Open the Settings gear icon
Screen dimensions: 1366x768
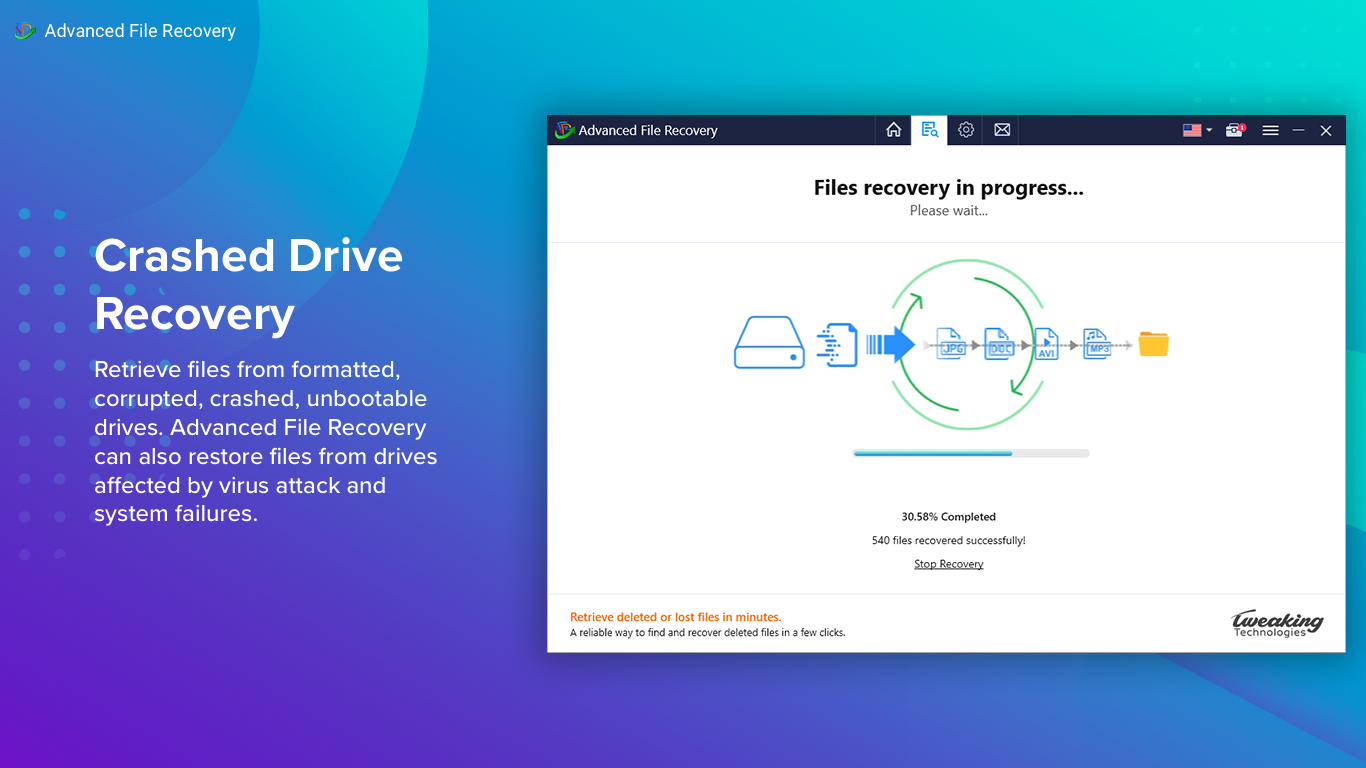[965, 130]
